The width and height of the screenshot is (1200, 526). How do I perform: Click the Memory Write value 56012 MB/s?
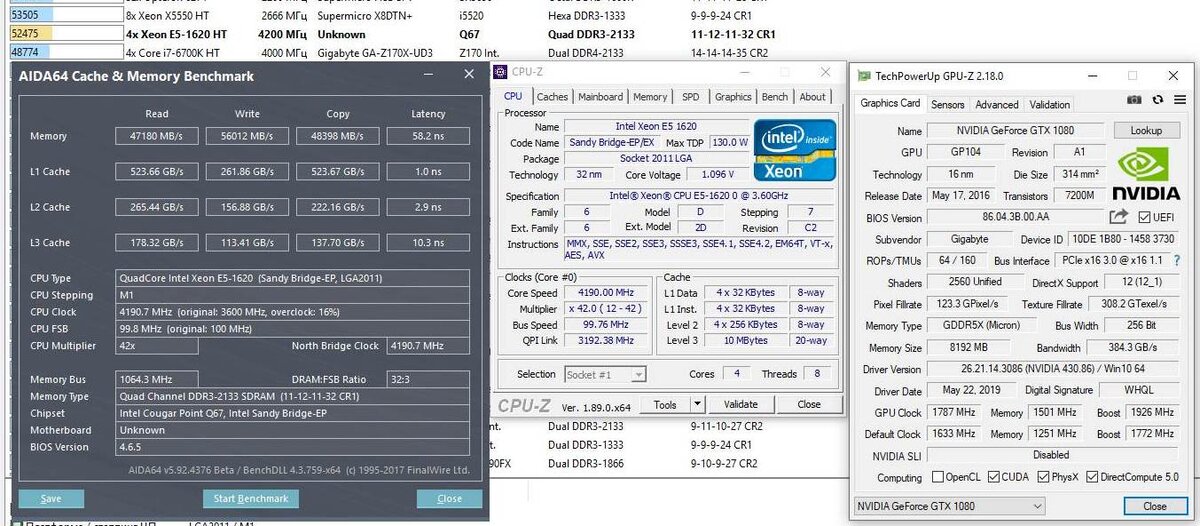247,136
